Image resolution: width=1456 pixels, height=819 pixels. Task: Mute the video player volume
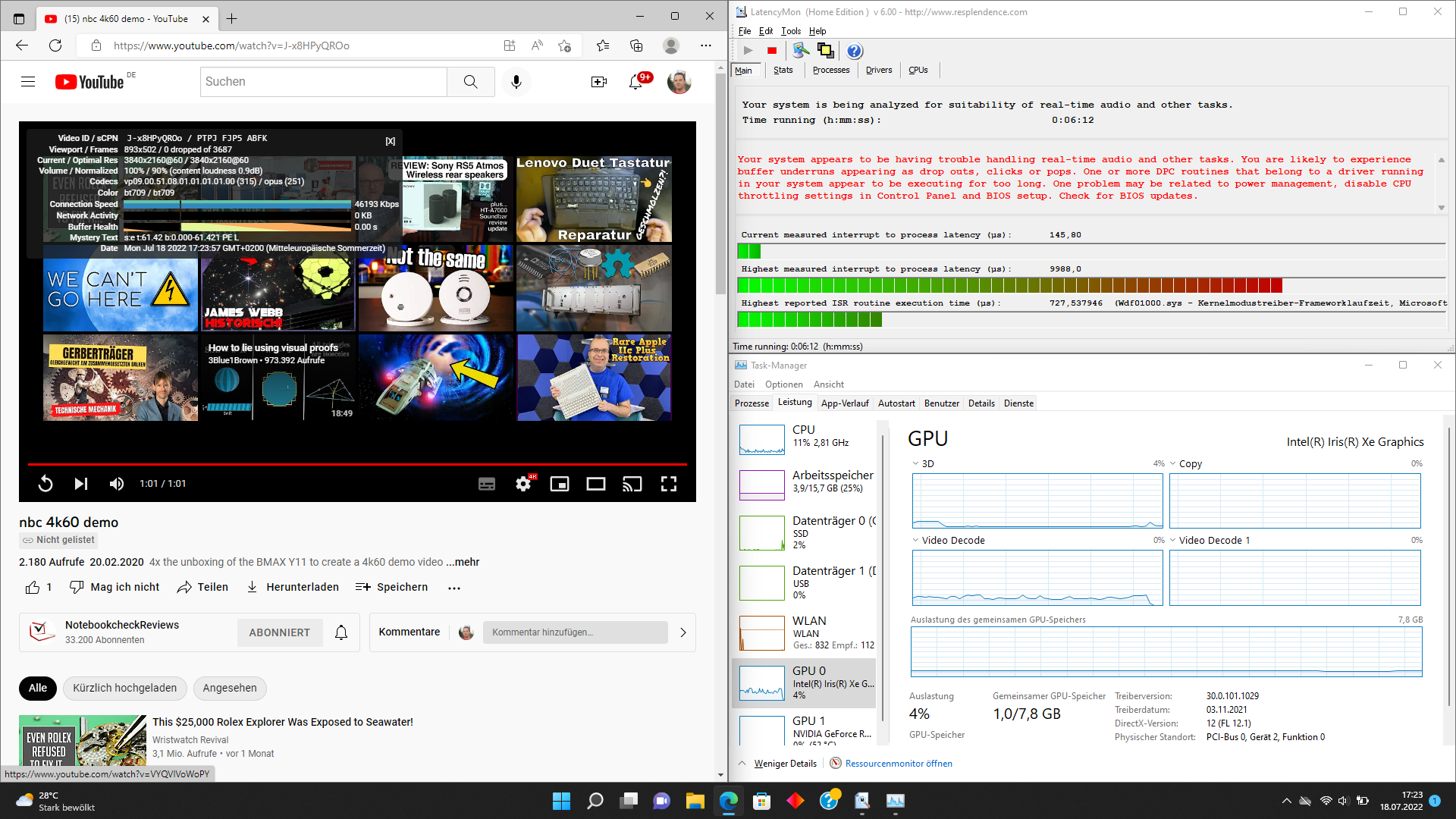tap(117, 484)
